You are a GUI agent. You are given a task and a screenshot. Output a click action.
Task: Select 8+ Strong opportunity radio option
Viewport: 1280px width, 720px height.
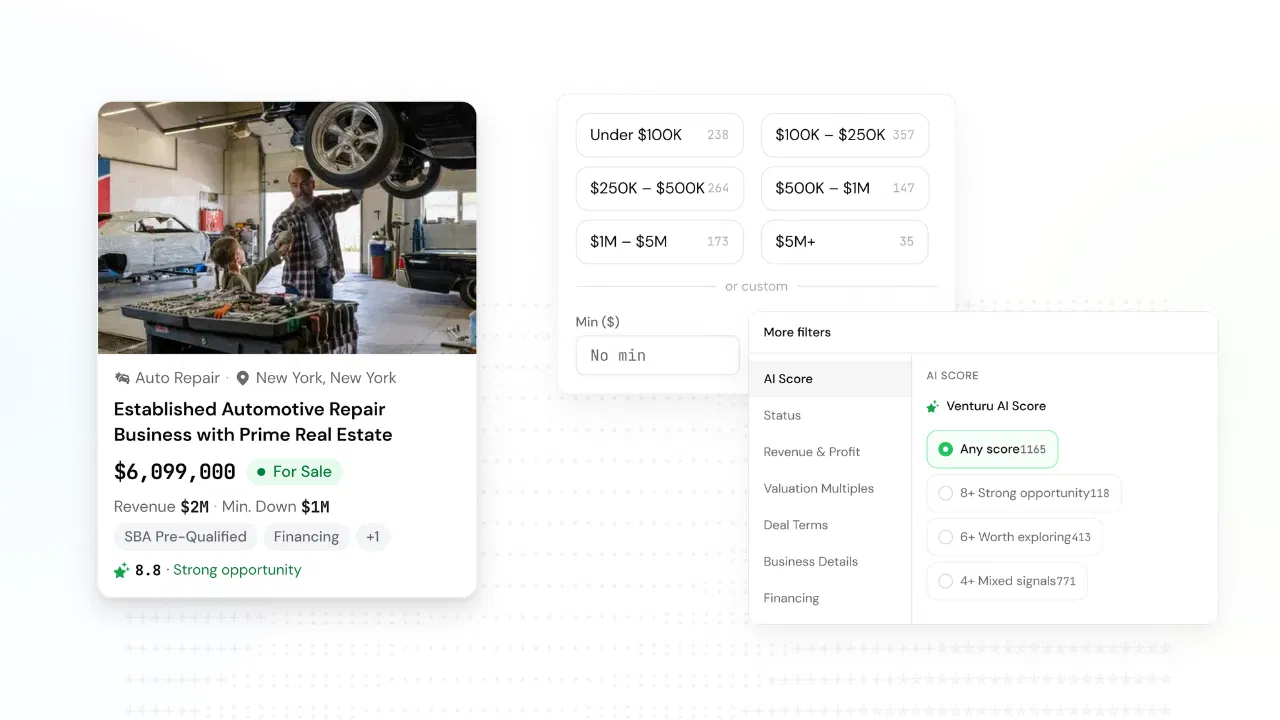click(x=946, y=493)
